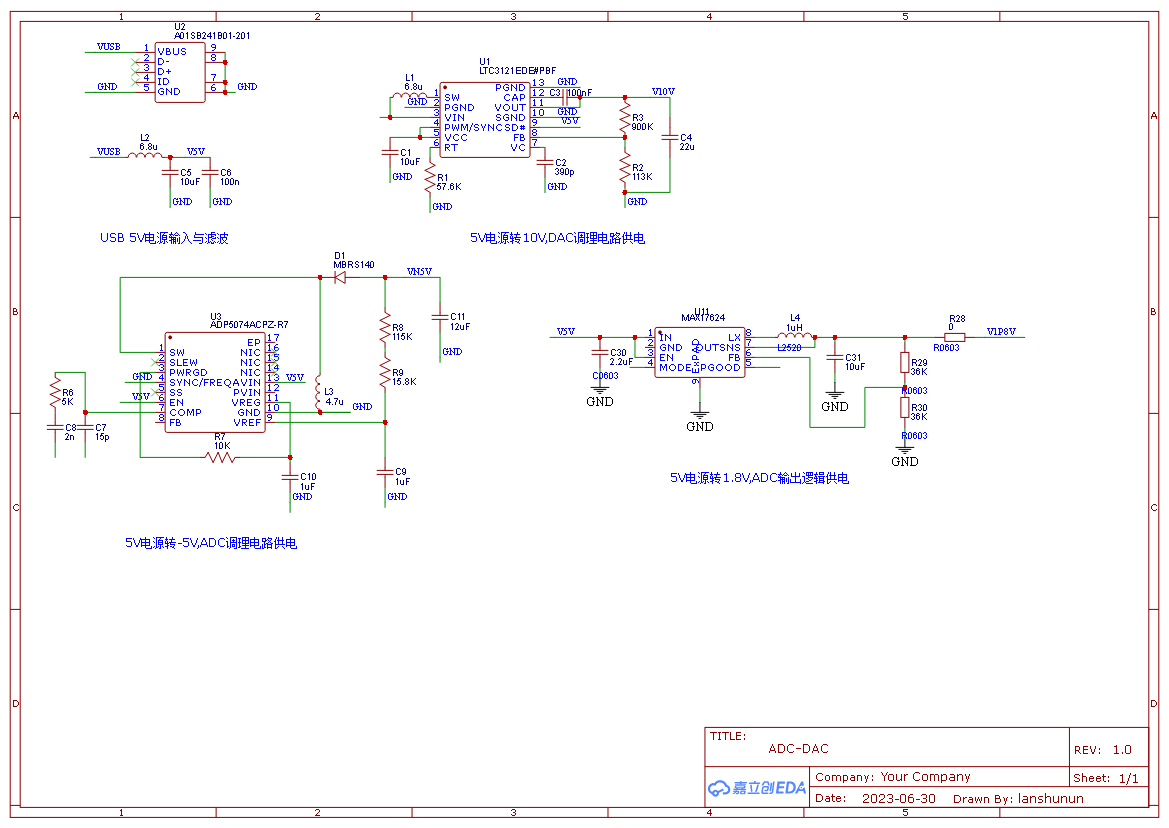The image size is (1169, 828).
Task: Click the JLC EDA logo in title block
Action: pos(757,788)
